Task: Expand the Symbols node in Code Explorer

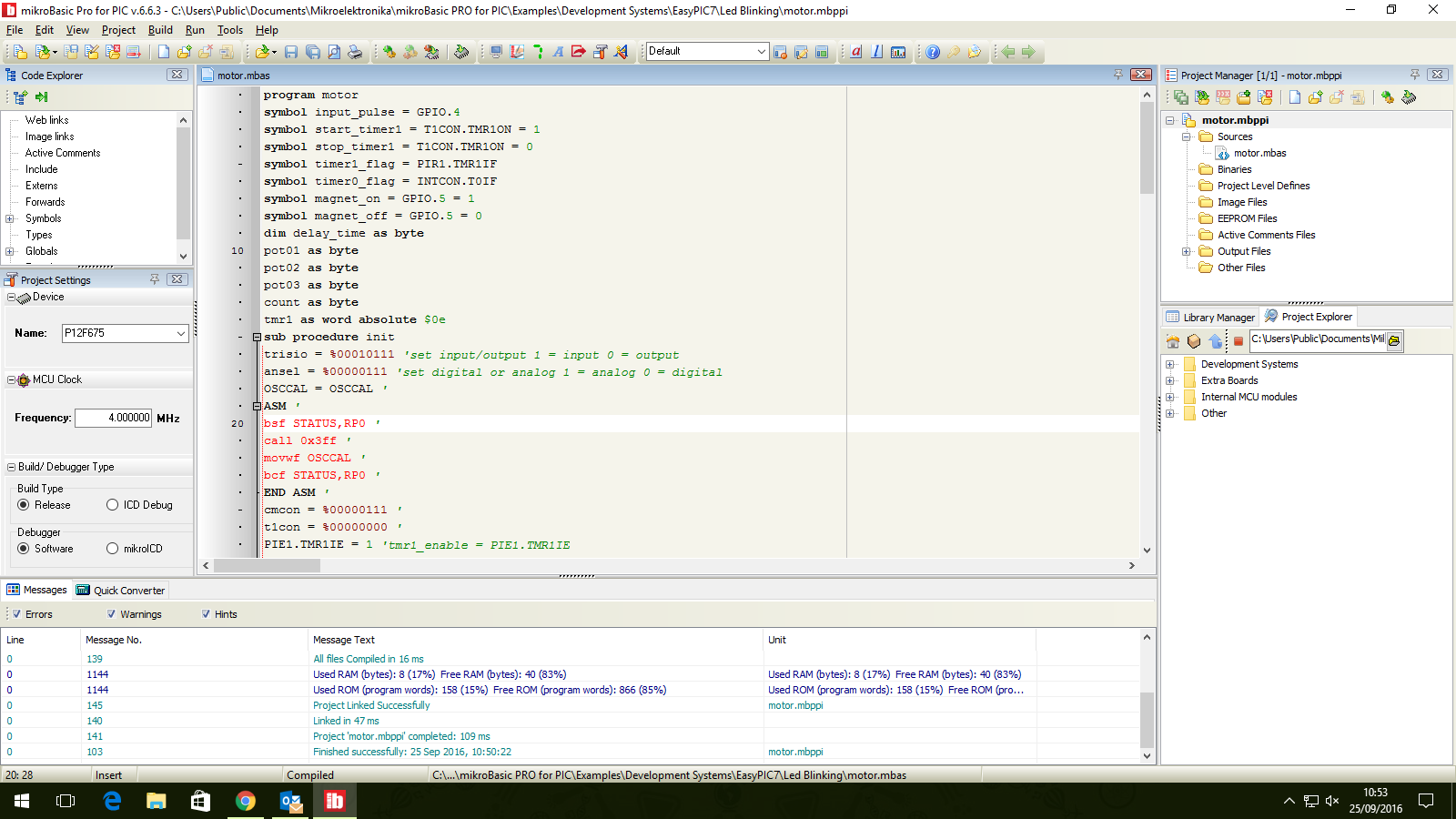Action: 9,218
